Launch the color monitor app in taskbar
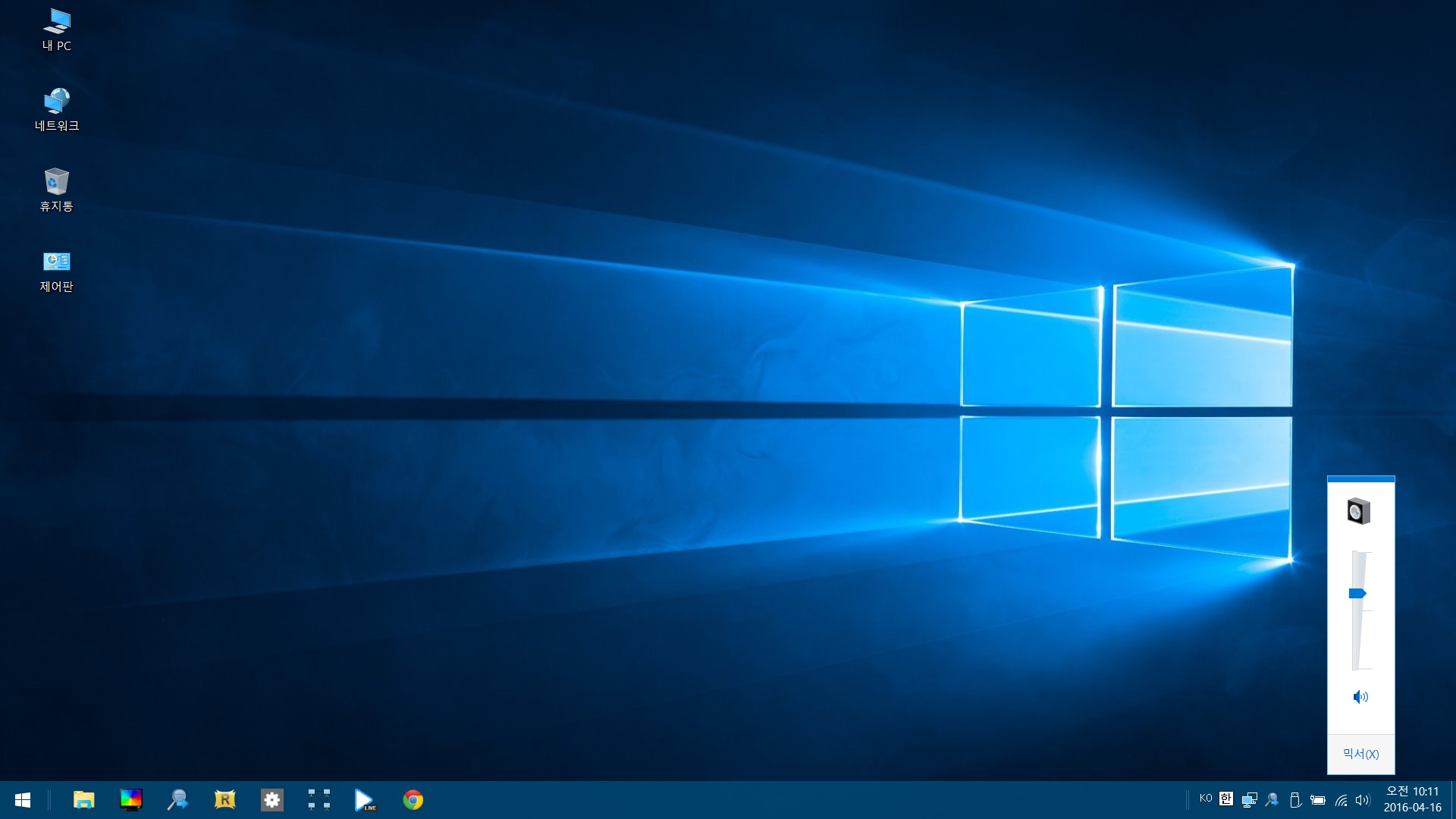1456x819 pixels. coord(130,800)
